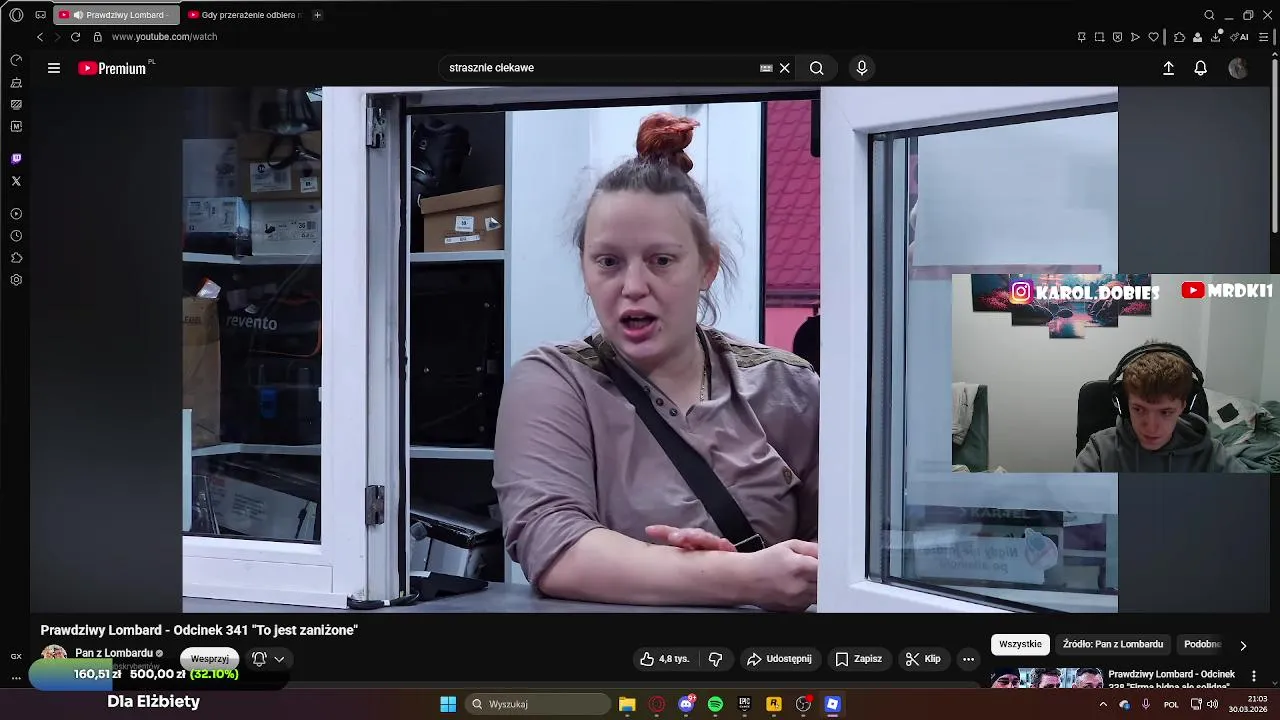Open the browser downloads icon
Image resolution: width=1280 pixels, height=720 pixels.
(1216, 37)
